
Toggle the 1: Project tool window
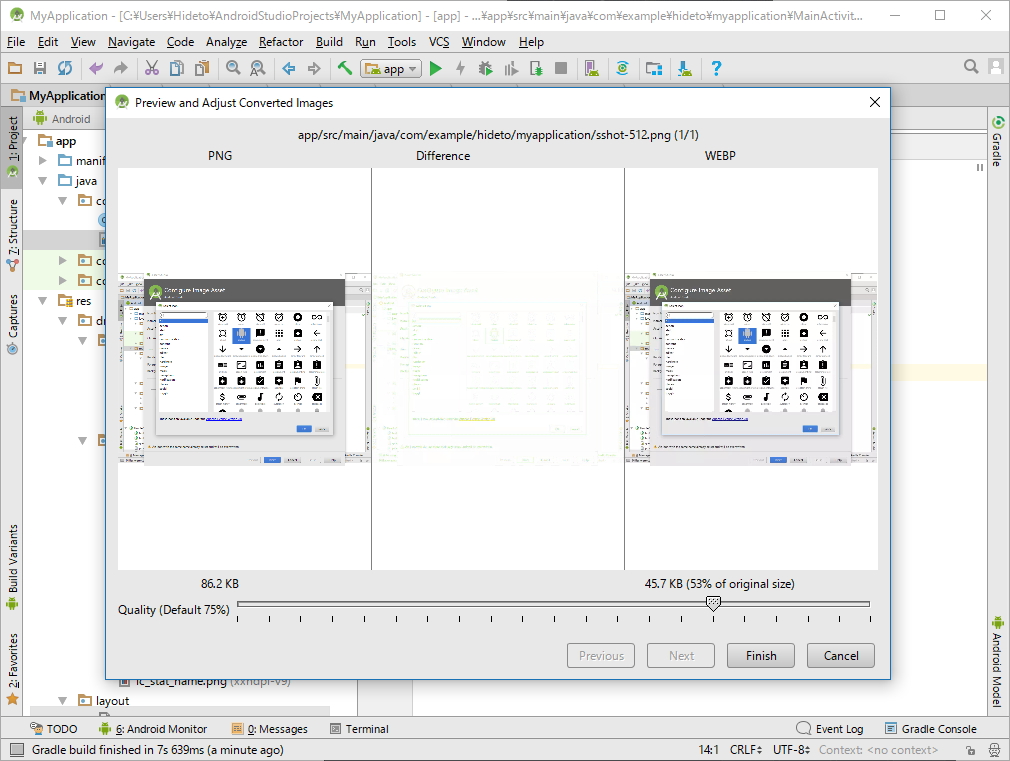point(12,148)
